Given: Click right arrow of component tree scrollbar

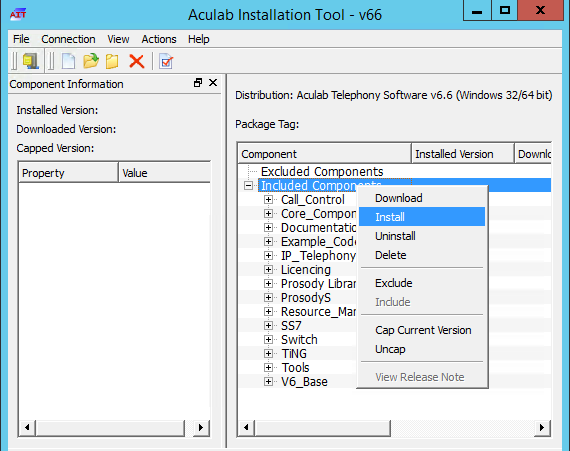Looking at the screenshot, I should (x=542, y=427).
